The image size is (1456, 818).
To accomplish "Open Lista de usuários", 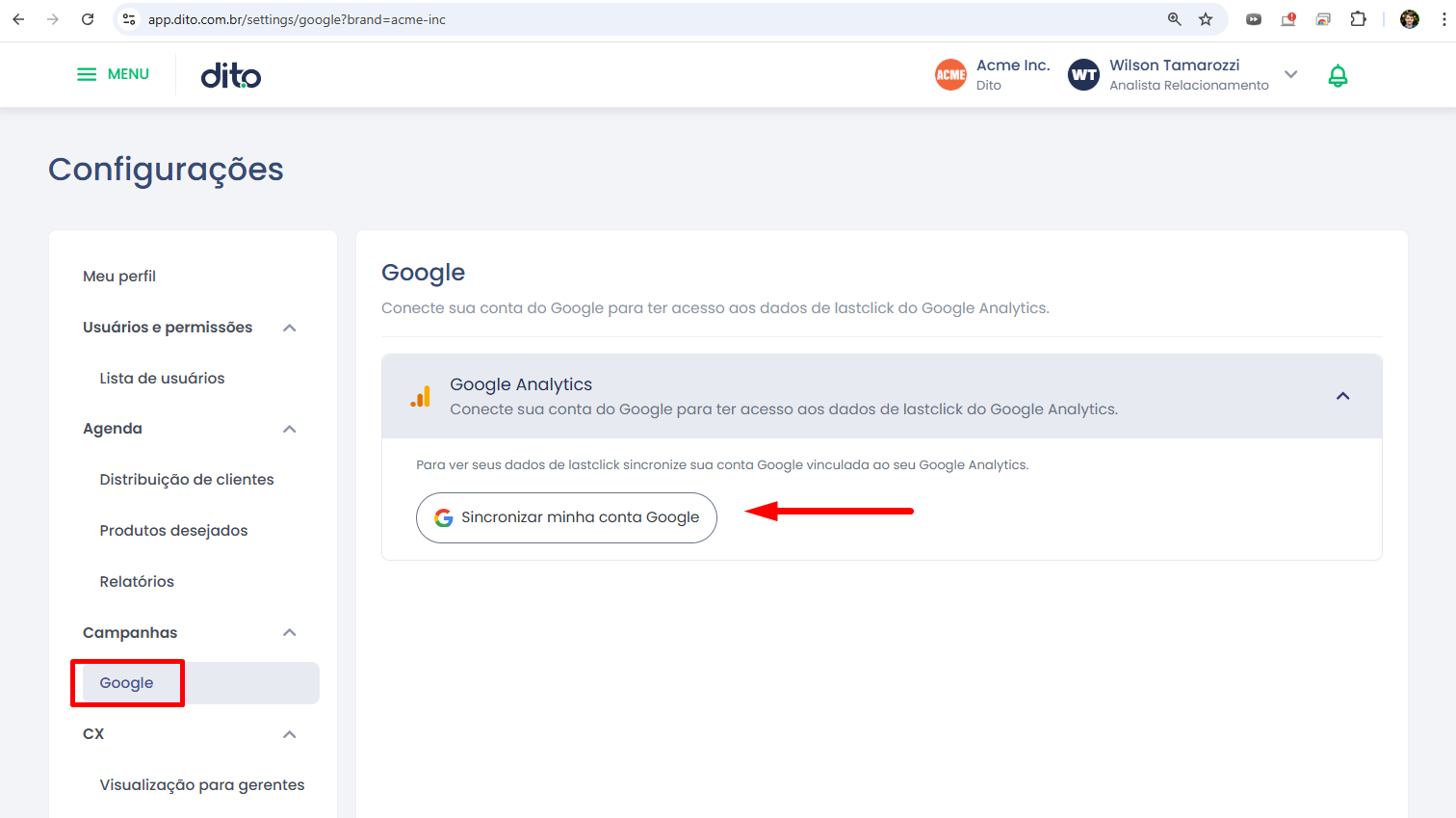I will tap(162, 379).
